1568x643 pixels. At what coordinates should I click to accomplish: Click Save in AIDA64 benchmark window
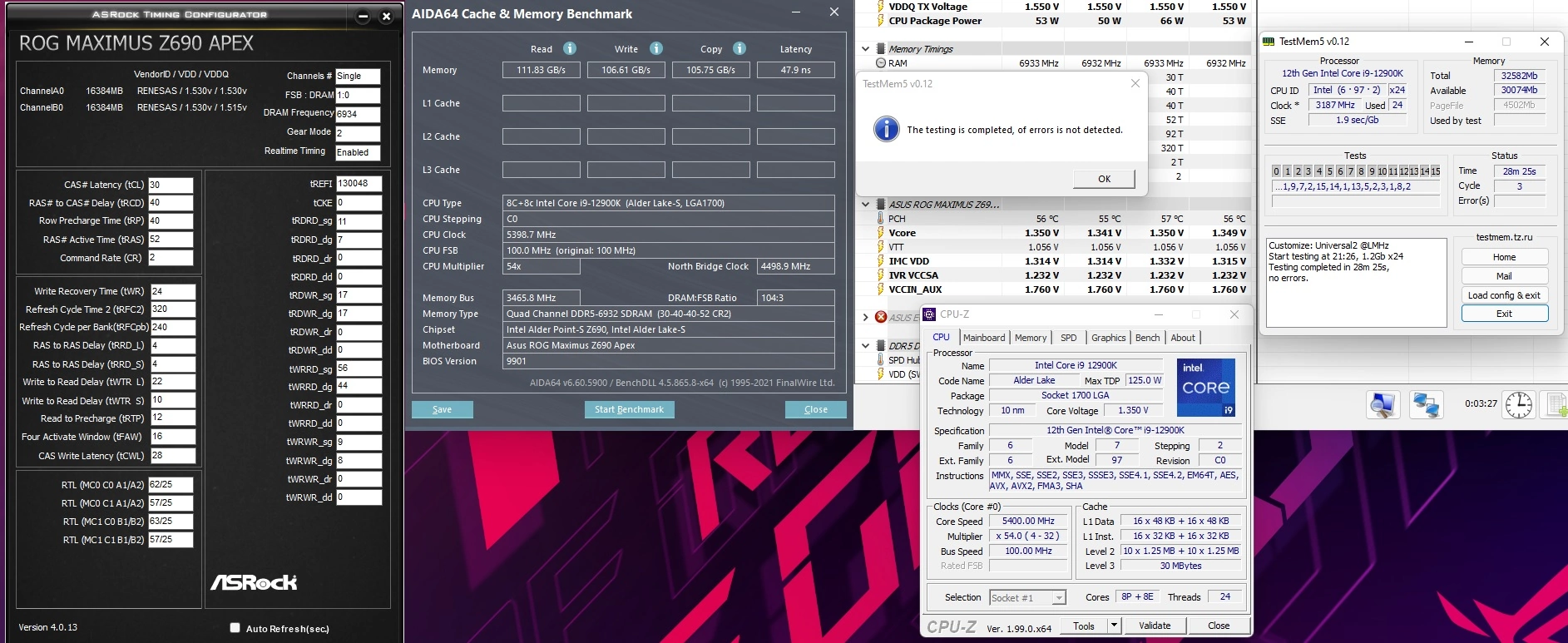[443, 409]
